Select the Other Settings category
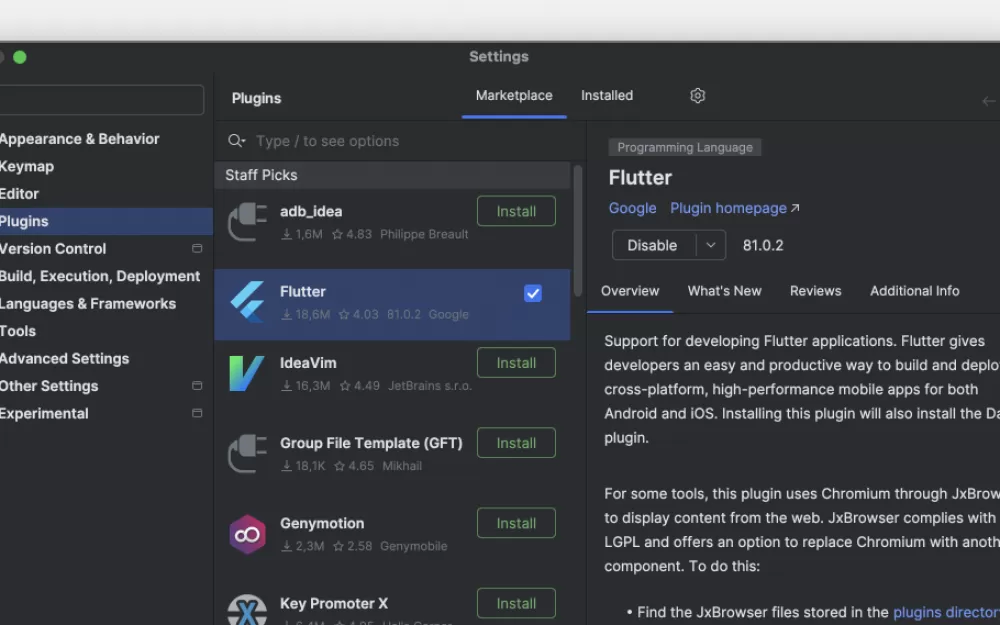Screen dimensions: 1000x625 coord(49,386)
